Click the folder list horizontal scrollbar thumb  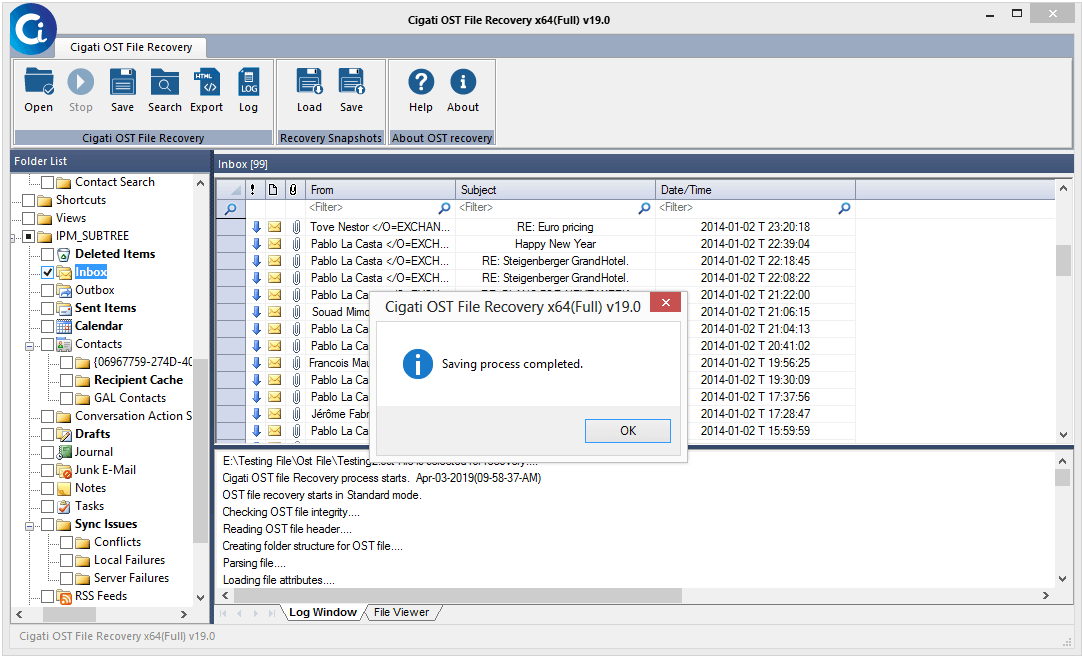70,614
